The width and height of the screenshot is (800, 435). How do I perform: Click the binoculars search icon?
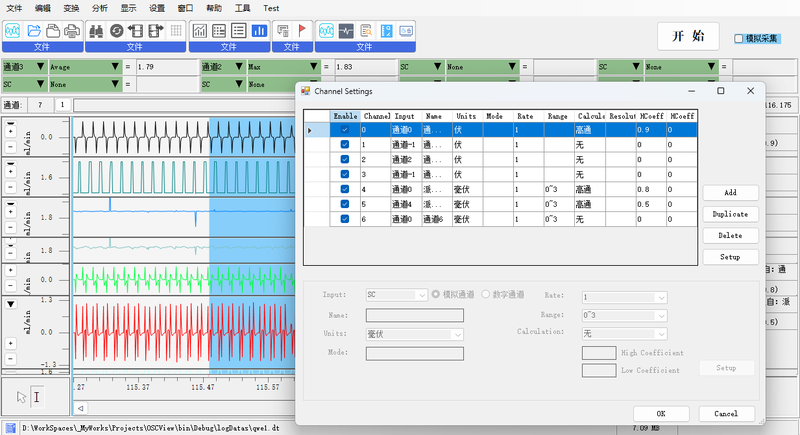point(98,31)
